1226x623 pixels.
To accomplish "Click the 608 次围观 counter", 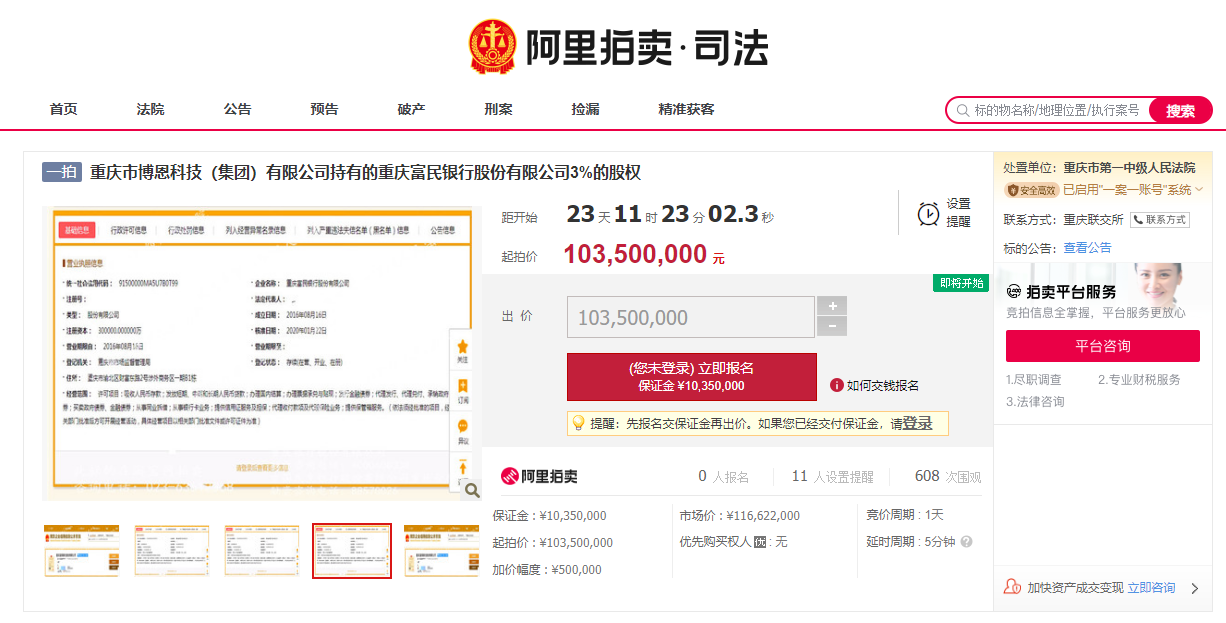I will (x=948, y=477).
